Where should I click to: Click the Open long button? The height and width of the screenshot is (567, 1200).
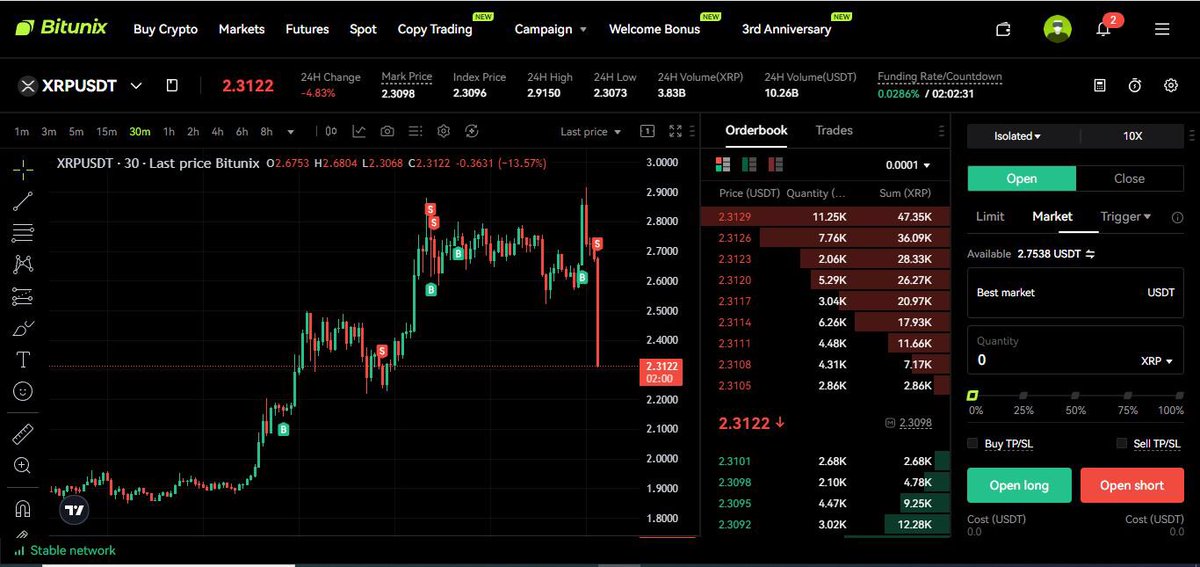click(x=1019, y=485)
